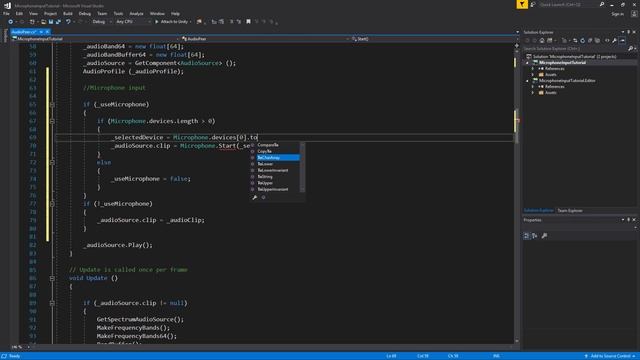Open the Analyze menu
The image size is (640, 360).
[136, 13]
